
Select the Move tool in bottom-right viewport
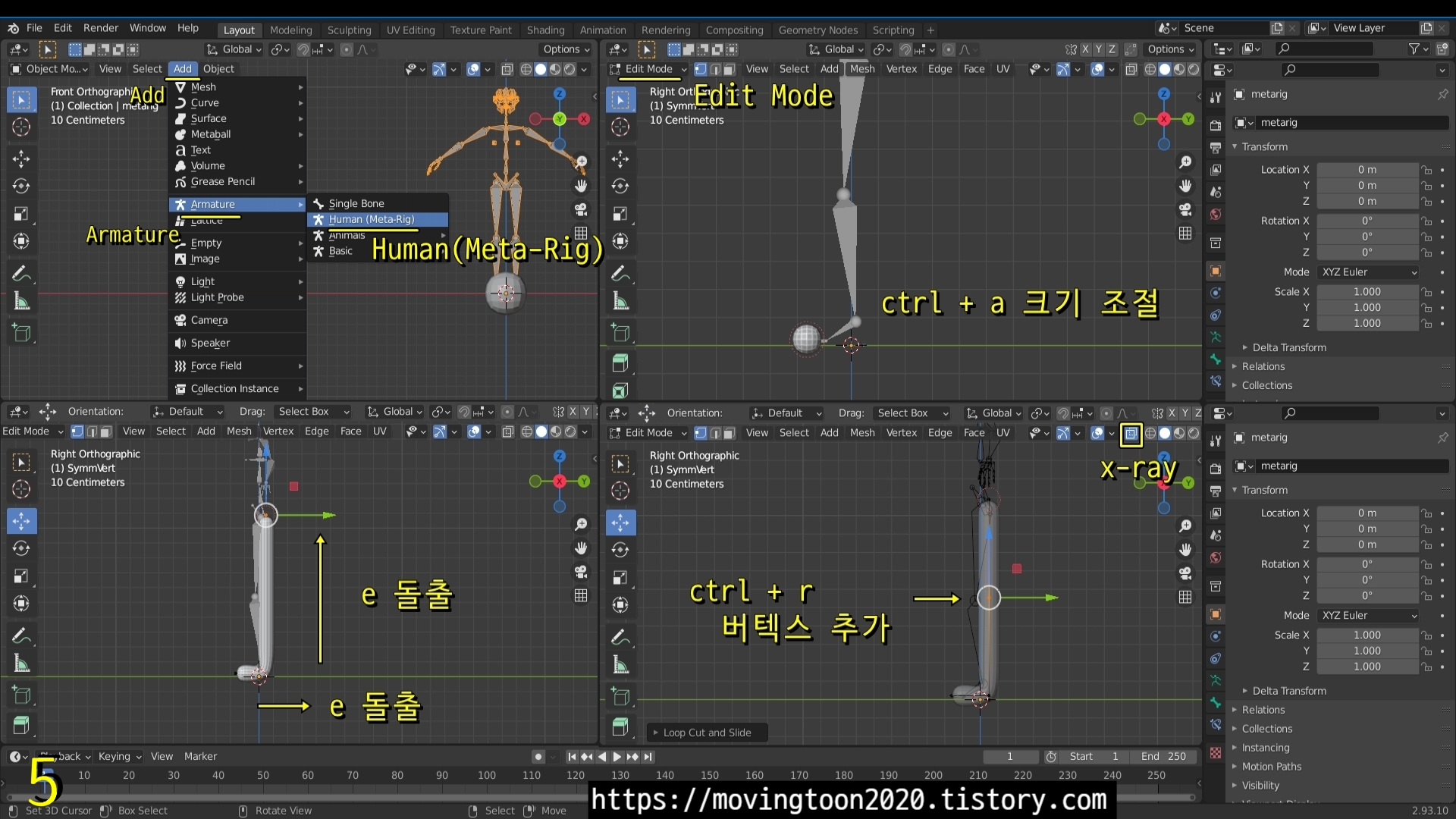click(620, 522)
